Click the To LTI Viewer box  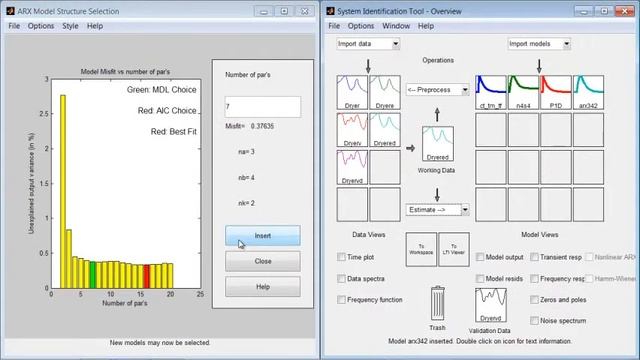pyautogui.click(x=454, y=249)
